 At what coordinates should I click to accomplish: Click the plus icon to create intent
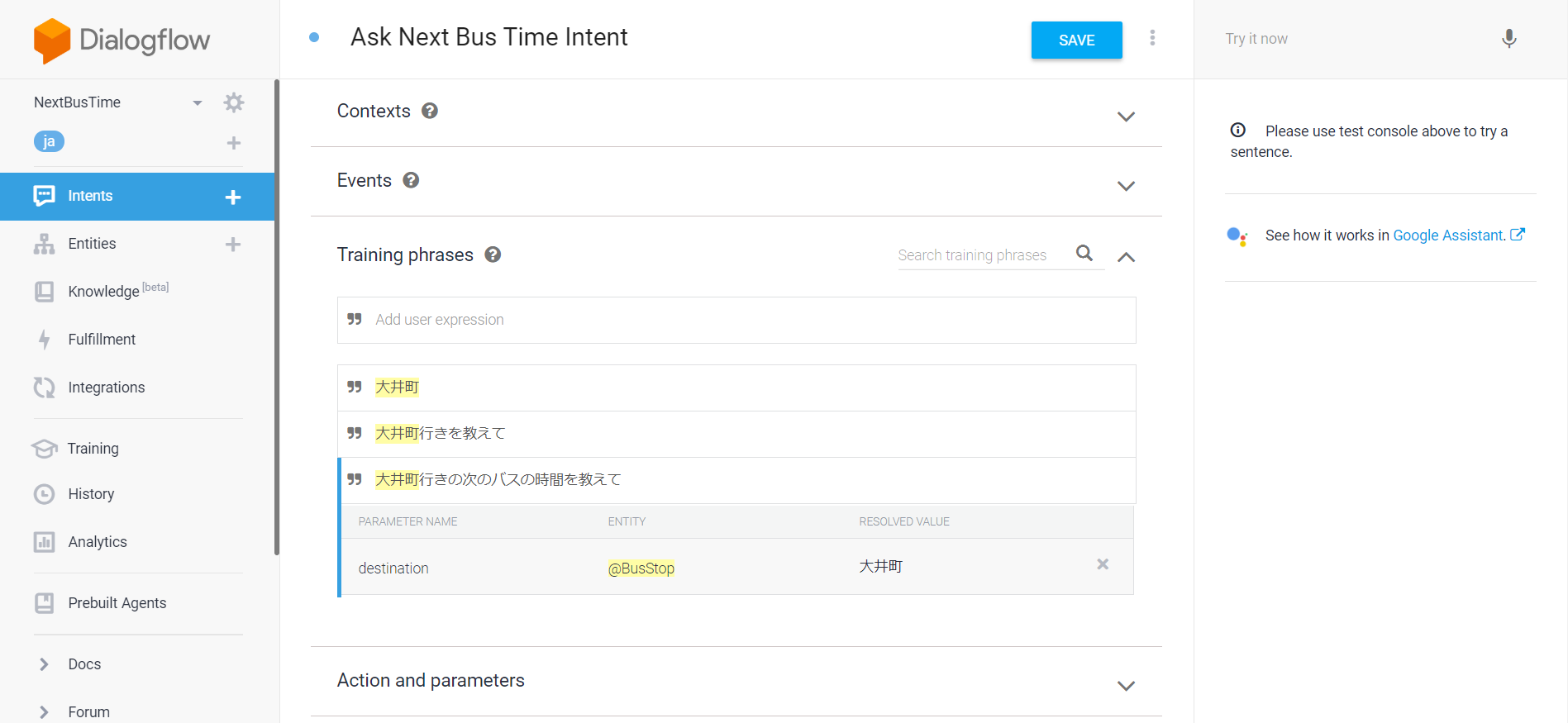[233, 197]
